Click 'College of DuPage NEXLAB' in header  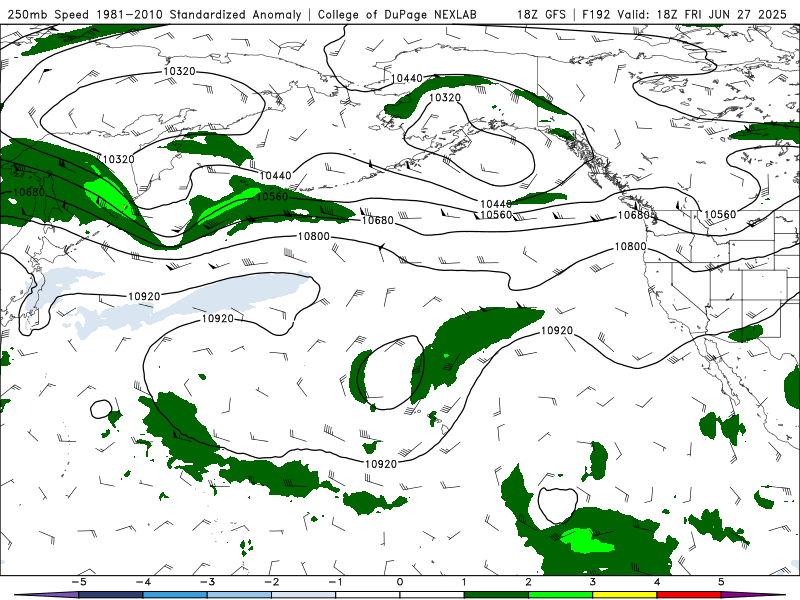pyautogui.click(x=397, y=14)
